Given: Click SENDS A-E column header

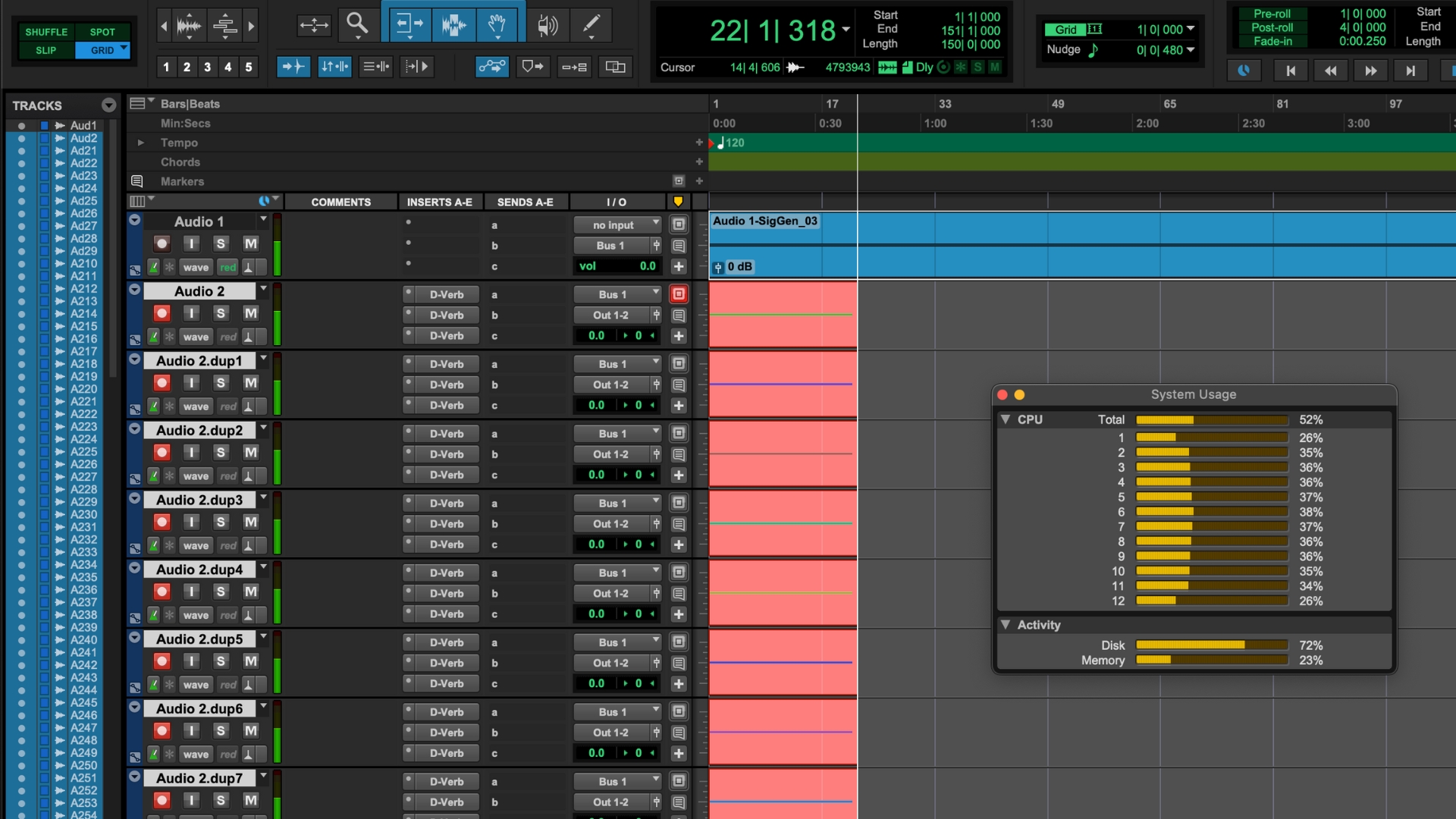Looking at the screenshot, I should pos(525,202).
